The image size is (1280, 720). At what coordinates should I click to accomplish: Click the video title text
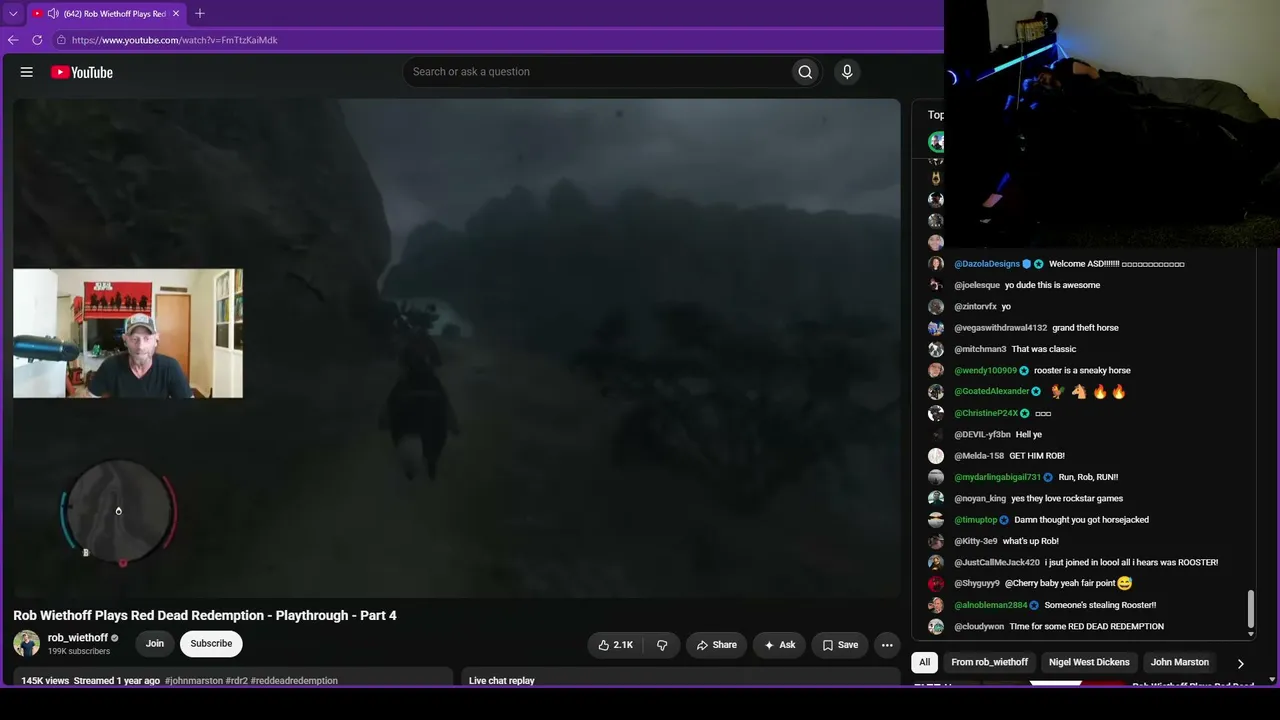[205, 615]
